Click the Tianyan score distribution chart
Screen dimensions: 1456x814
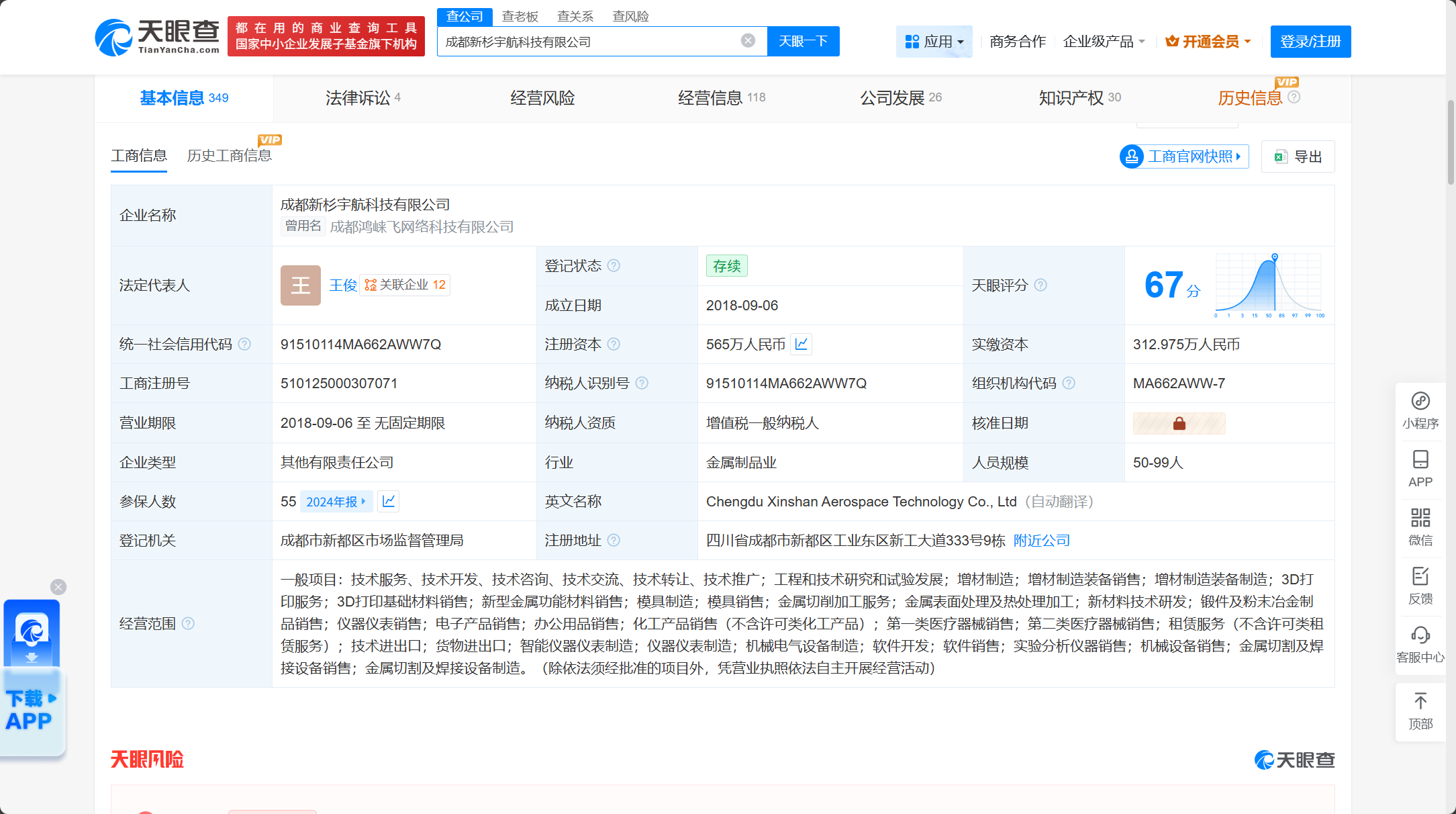1268,285
